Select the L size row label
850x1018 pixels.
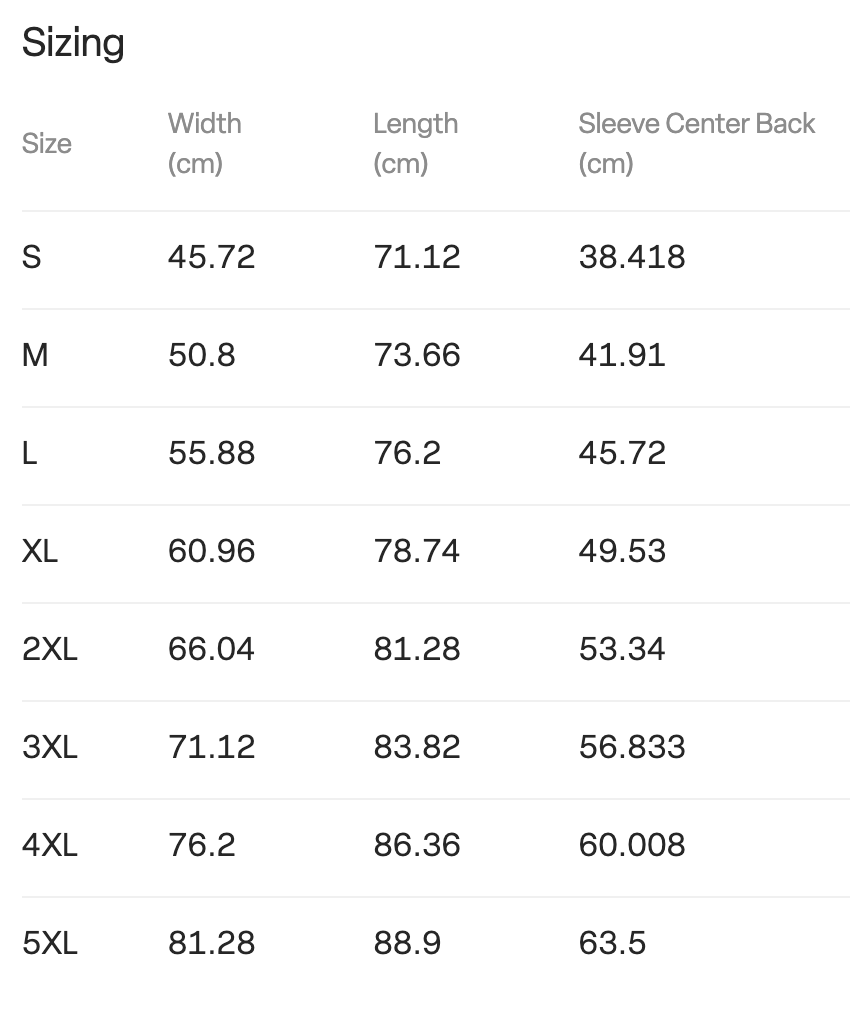30,453
